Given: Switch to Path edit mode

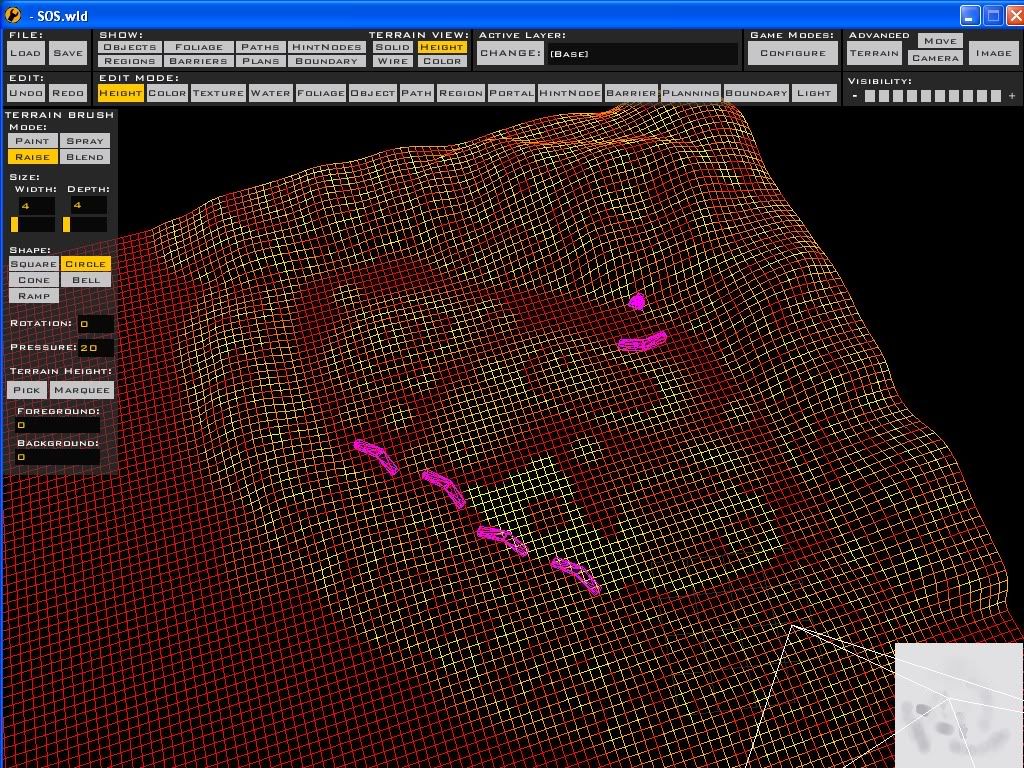Looking at the screenshot, I should click(417, 93).
